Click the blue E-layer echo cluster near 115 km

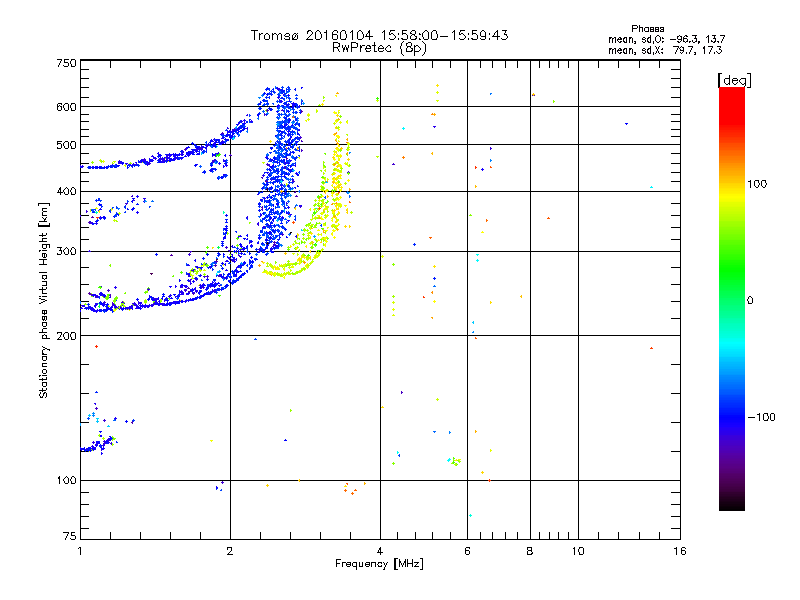coord(97,445)
